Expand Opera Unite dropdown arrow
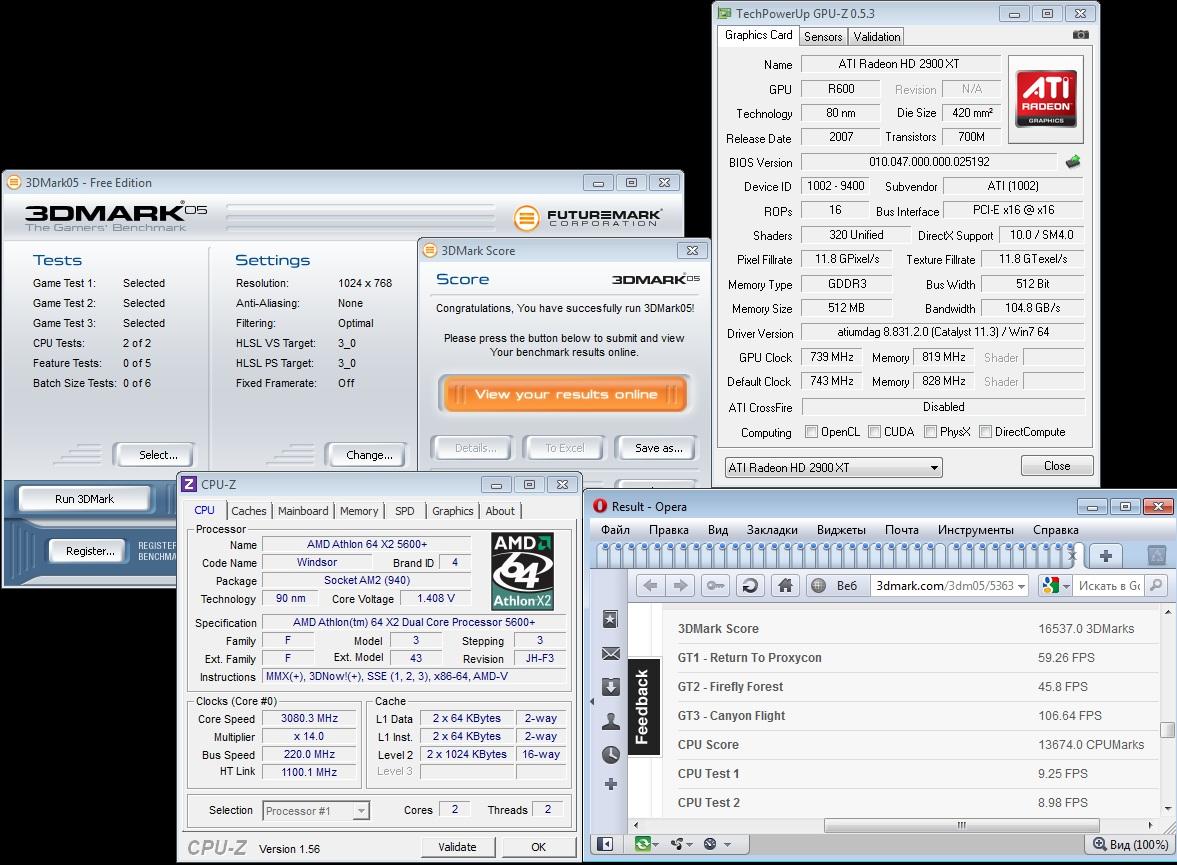The height and width of the screenshot is (865, 1177). click(689, 845)
